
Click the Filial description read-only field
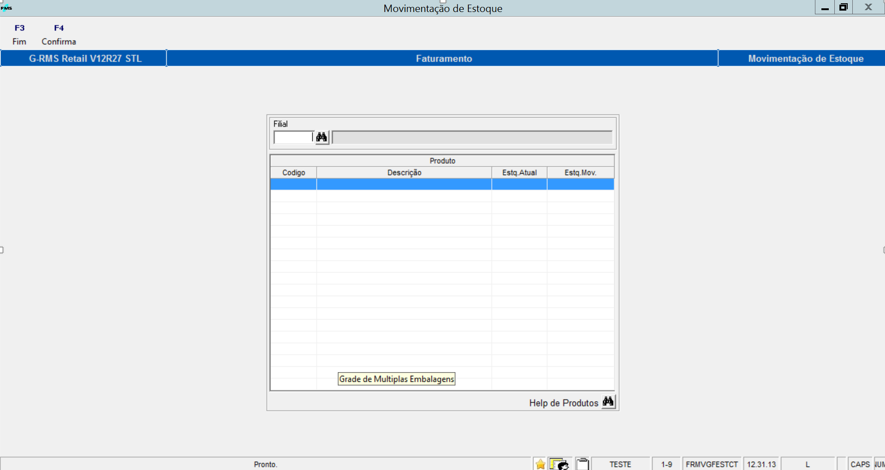pos(472,137)
